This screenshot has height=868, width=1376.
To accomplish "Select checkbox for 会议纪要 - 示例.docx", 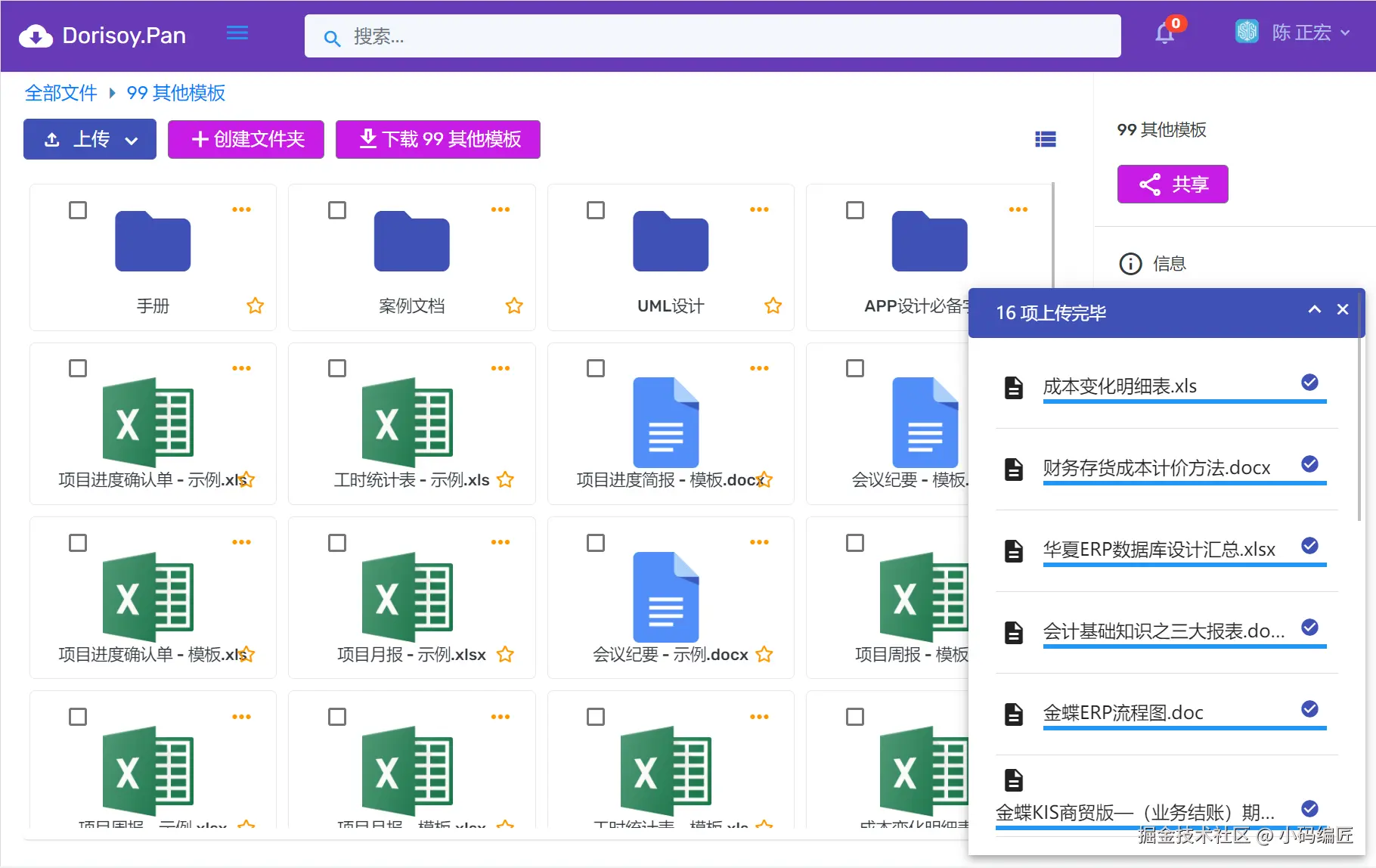I will [x=596, y=543].
